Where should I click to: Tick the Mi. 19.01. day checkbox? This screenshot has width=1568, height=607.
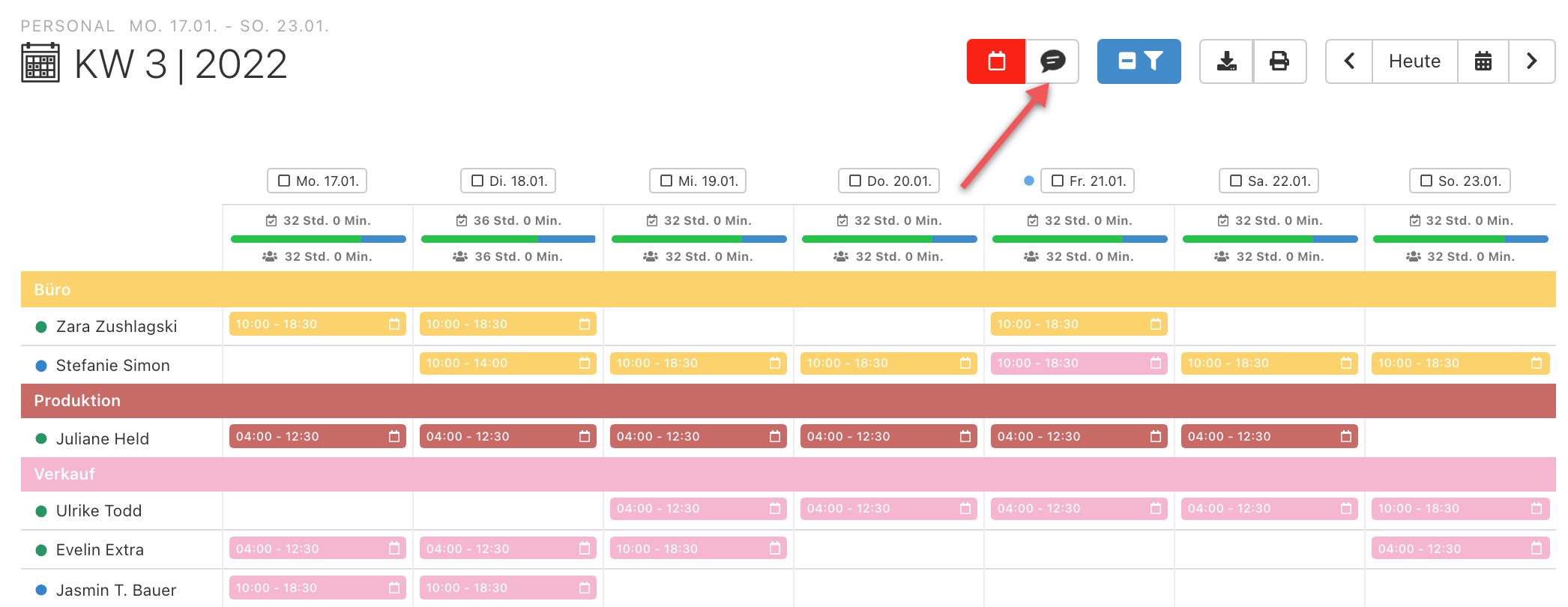click(x=666, y=181)
